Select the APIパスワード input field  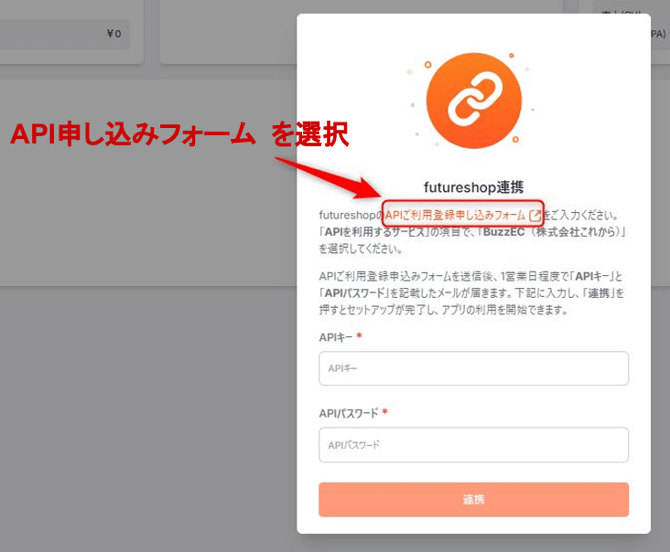pos(473,445)
